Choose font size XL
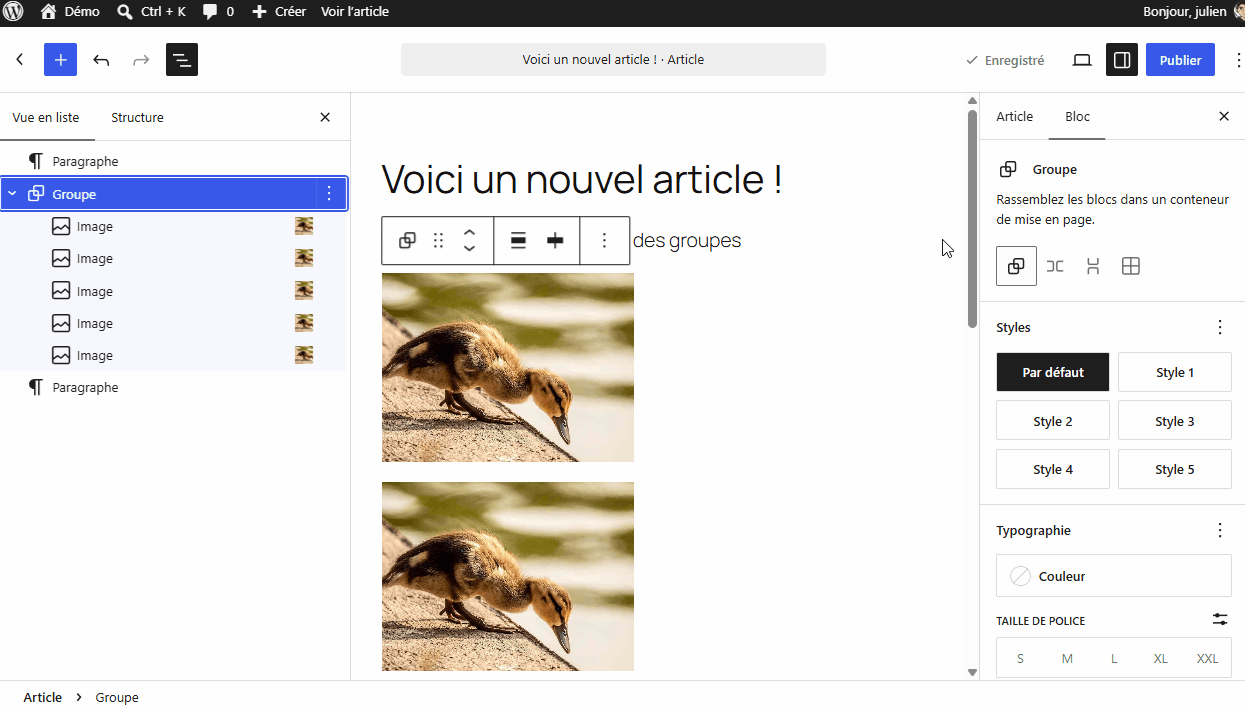Image resolution: width=1245 pixels, height=712 pixels. [x=1160, y=658]
